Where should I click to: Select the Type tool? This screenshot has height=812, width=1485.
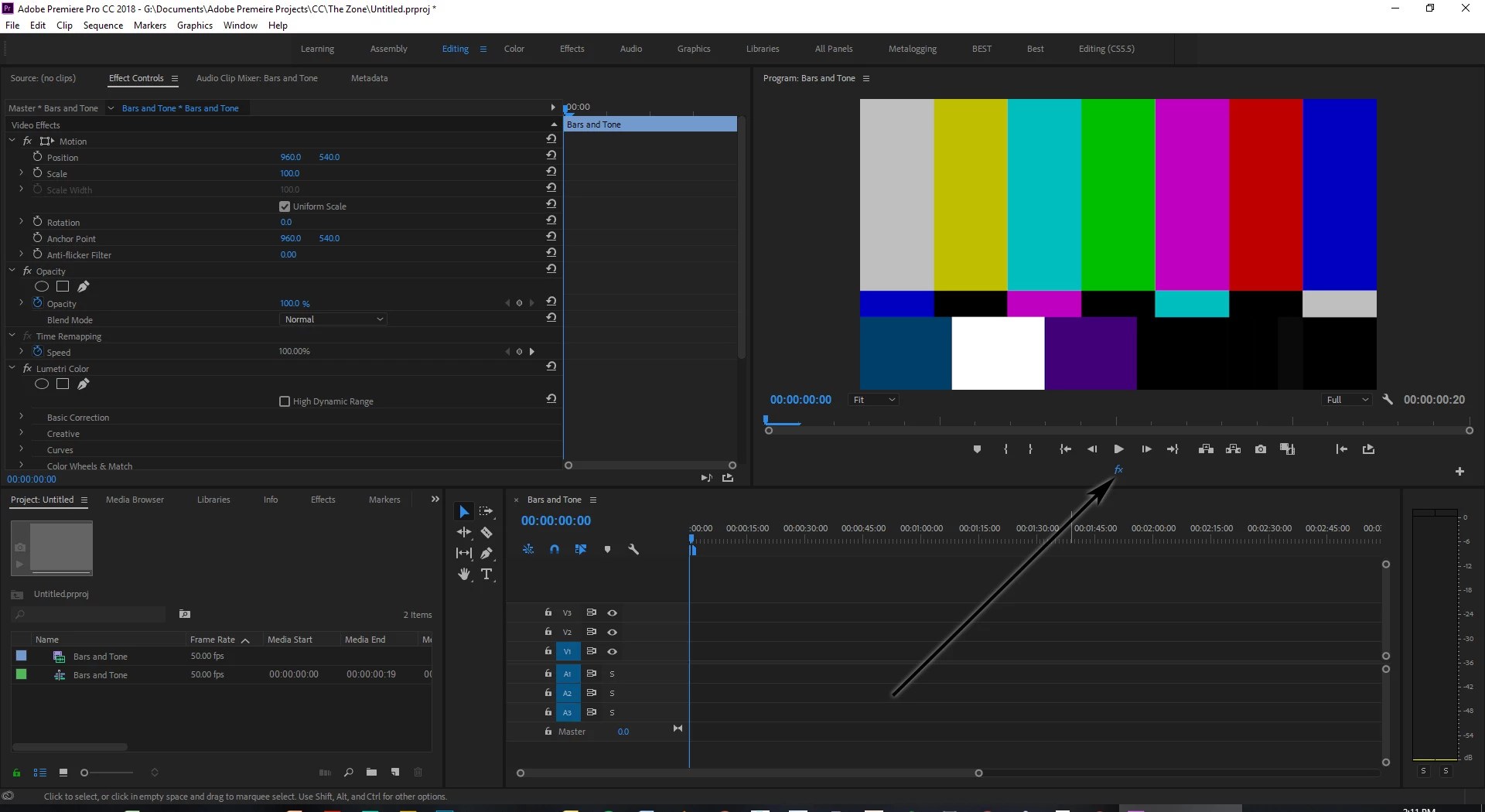pos(486,574)
